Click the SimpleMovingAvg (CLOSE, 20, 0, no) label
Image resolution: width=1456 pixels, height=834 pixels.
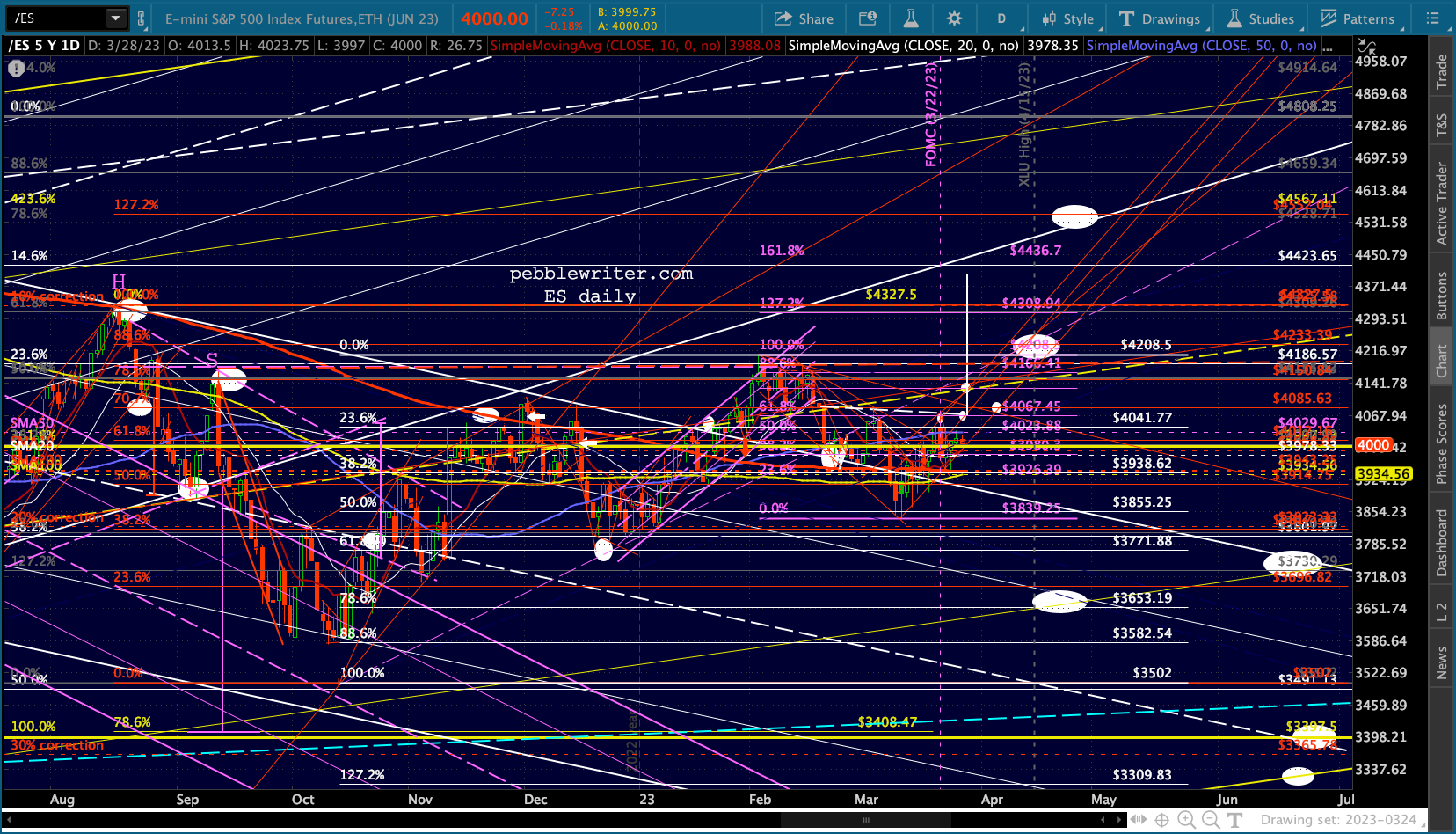pos(903,46)
